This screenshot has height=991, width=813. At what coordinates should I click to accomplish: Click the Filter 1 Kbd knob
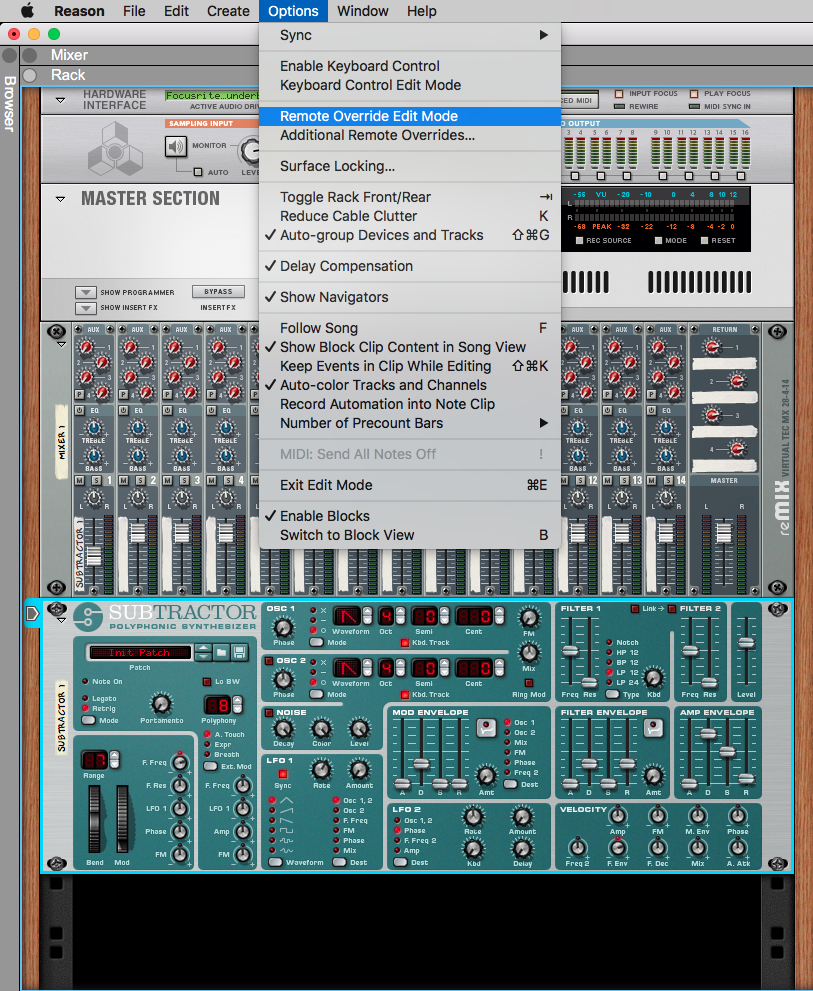(653, 678)
